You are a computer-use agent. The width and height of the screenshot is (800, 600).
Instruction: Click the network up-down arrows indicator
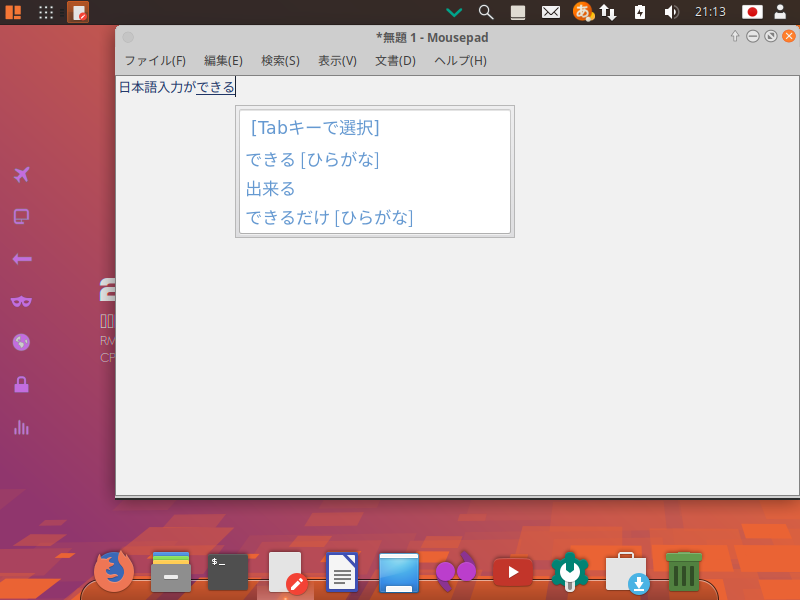pyautogui.click(x=607, y=12)
